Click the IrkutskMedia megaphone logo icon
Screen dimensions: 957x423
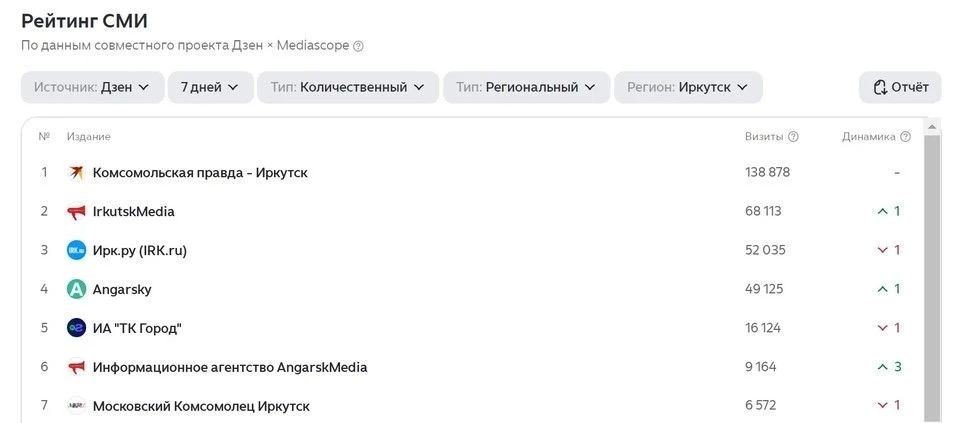[x=76, y=211]
